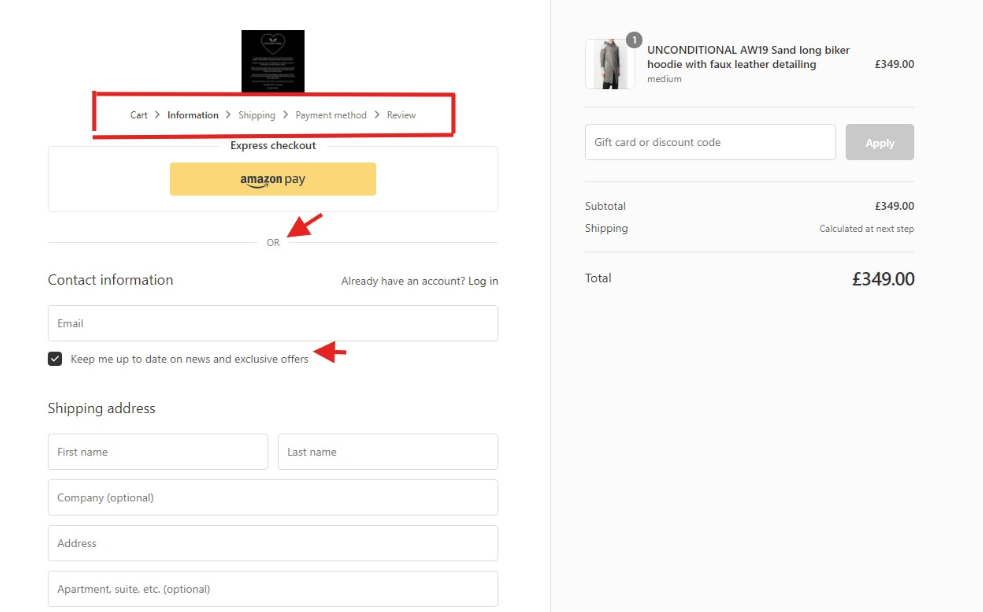Click the hoodie product thumbnail image
983x612 pixels.
610,64
